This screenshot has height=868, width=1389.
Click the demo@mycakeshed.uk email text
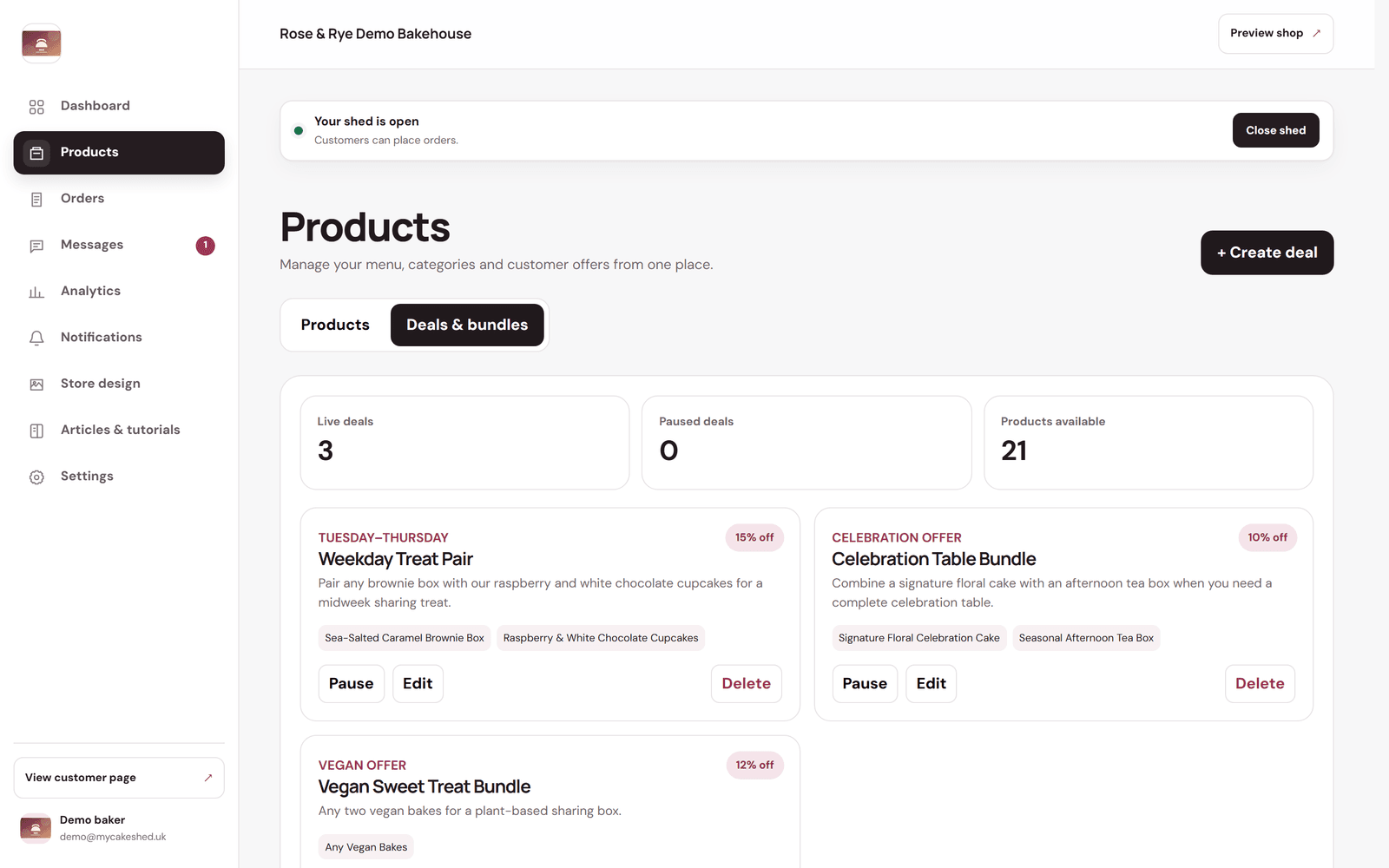pyautogui.click(x=113, y=837)
